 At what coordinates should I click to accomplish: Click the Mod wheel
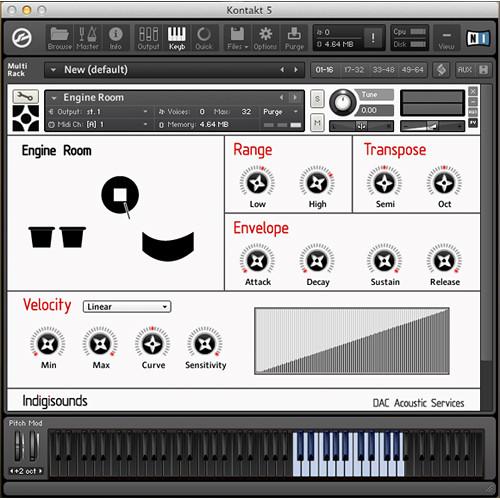(34, 447)
